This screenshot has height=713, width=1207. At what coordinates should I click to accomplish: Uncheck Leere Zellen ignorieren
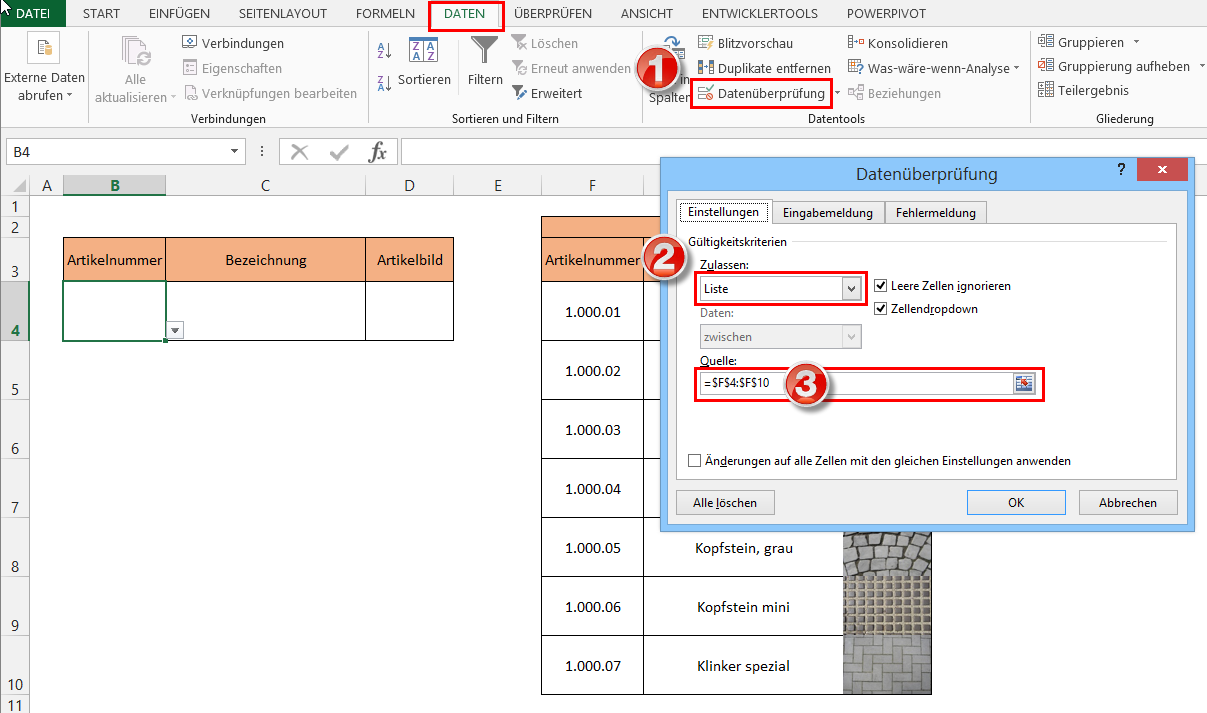coord(880,284)
